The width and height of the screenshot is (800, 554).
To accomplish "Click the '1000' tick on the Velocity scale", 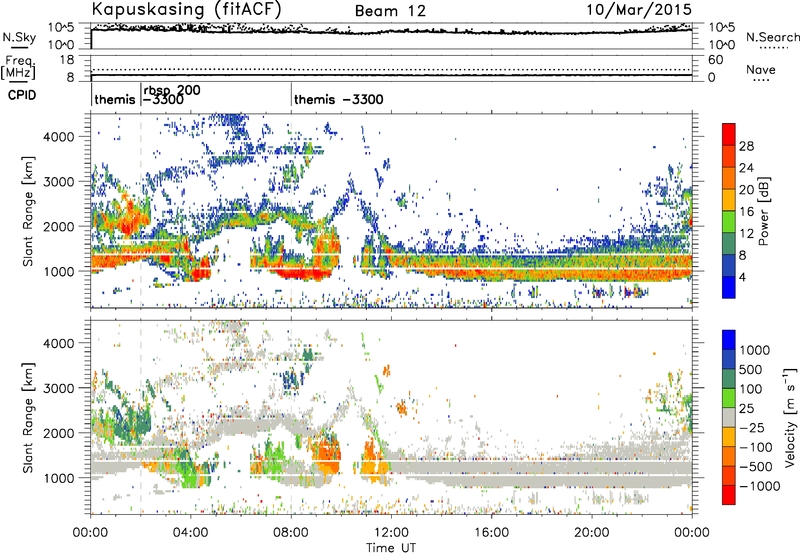I will pyautogui.click(x=755, y=350).
